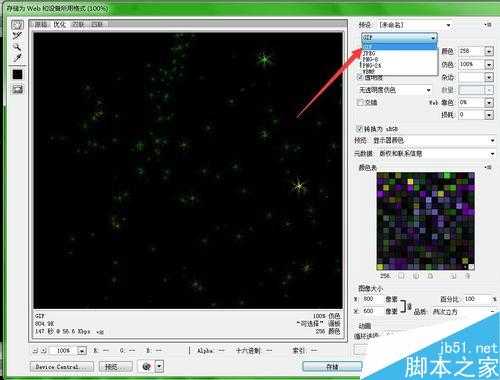500x380 pixels.
Task: Switch to the 原稿 (Original) tab
Action: click(x=41, y=24)
